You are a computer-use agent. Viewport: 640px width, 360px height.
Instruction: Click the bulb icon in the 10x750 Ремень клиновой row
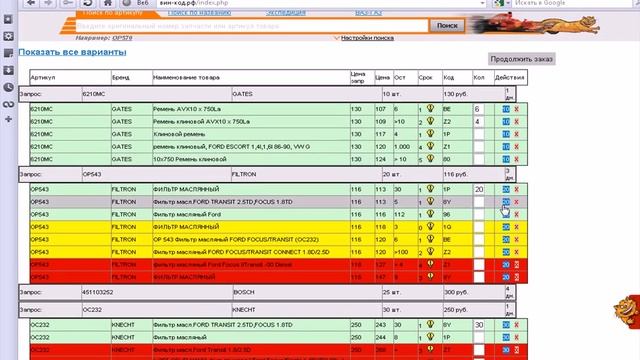tap(430, 158)
